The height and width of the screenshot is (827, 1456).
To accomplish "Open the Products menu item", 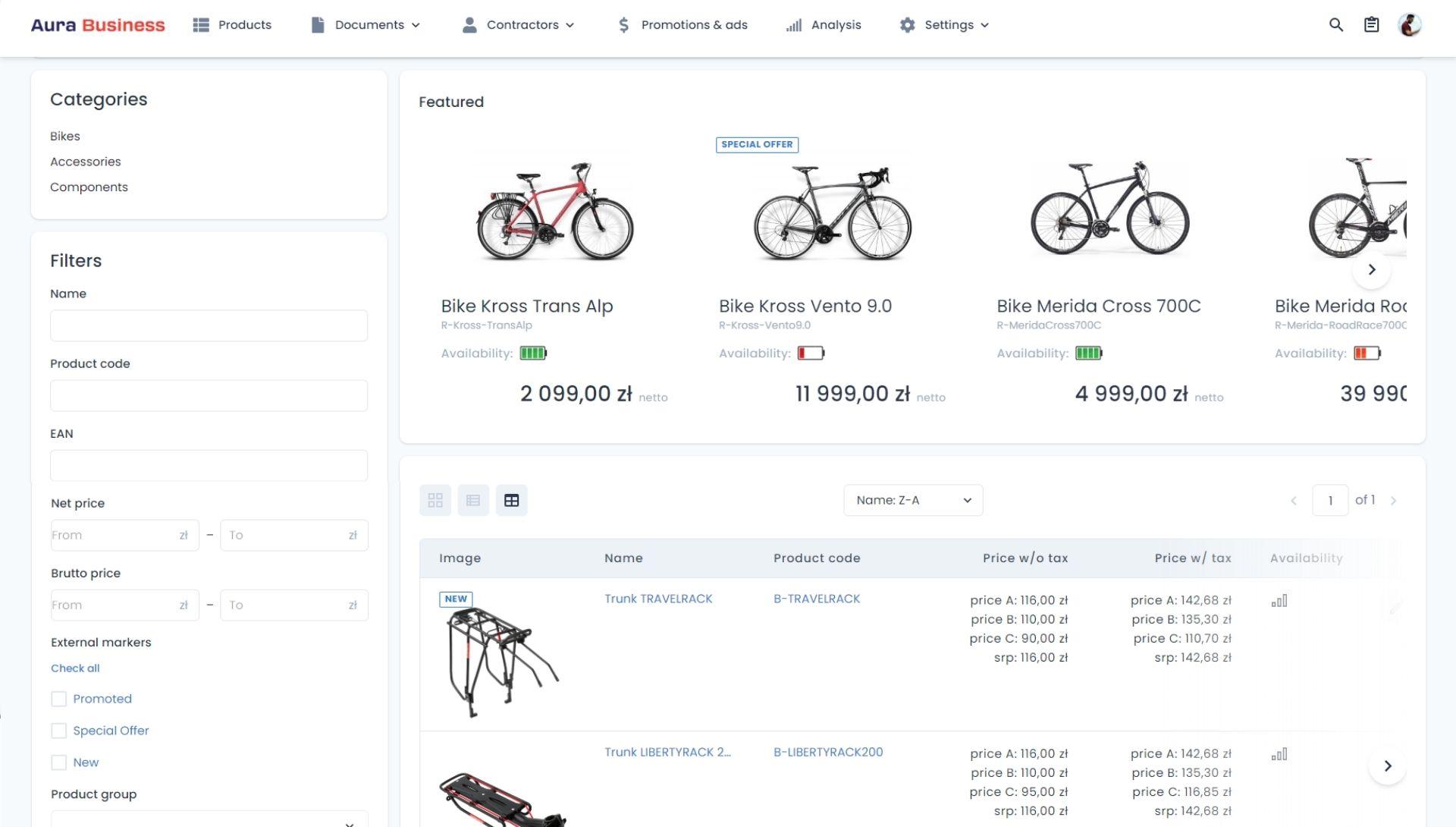I will (x=232, y=25).
